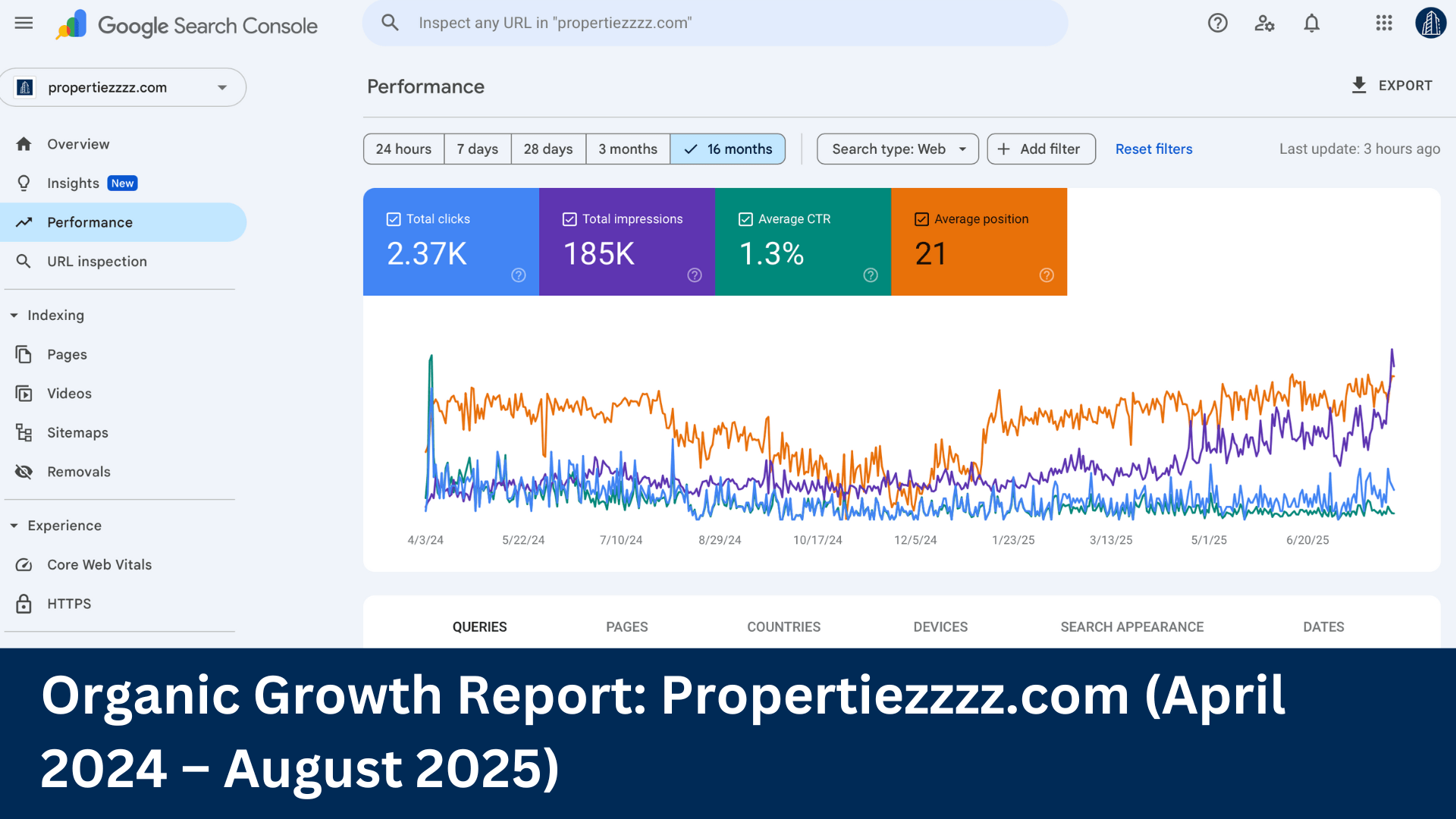Click the Reset filters link

(x=1153, y=149)
